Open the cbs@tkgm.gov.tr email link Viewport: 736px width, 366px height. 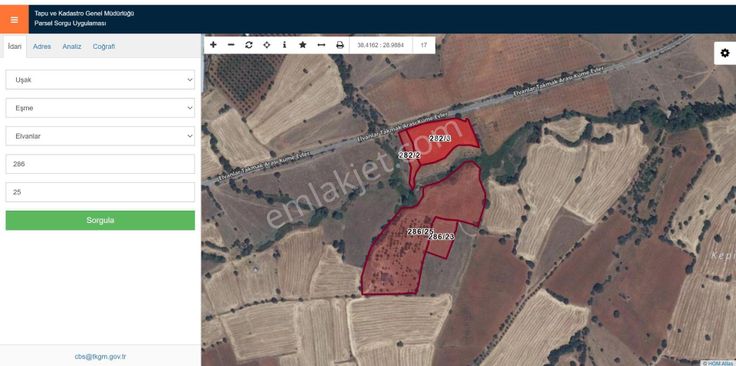[x=100, y=356]
